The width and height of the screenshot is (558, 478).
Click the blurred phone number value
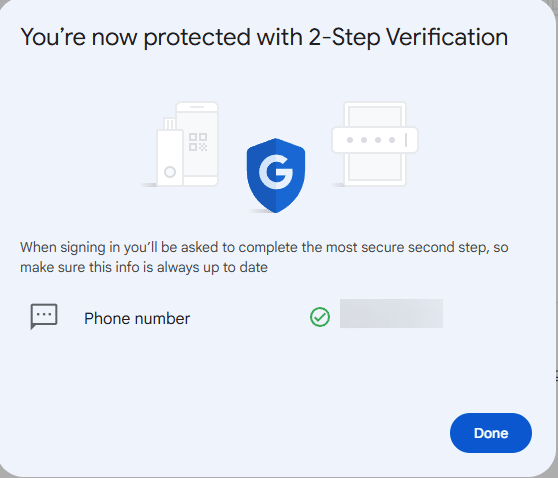tap(391, 313)
